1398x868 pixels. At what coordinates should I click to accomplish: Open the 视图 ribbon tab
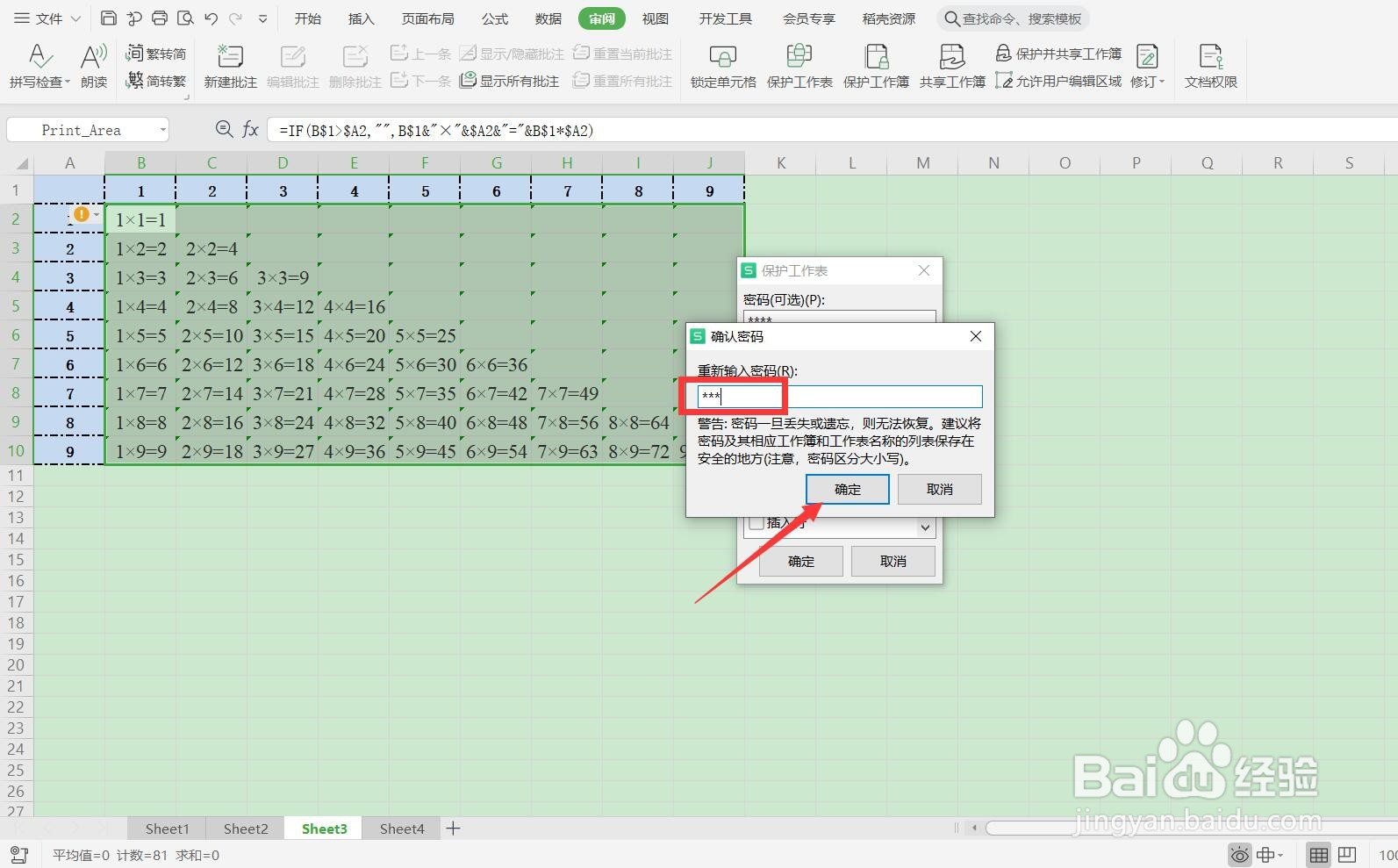[656, 18]
